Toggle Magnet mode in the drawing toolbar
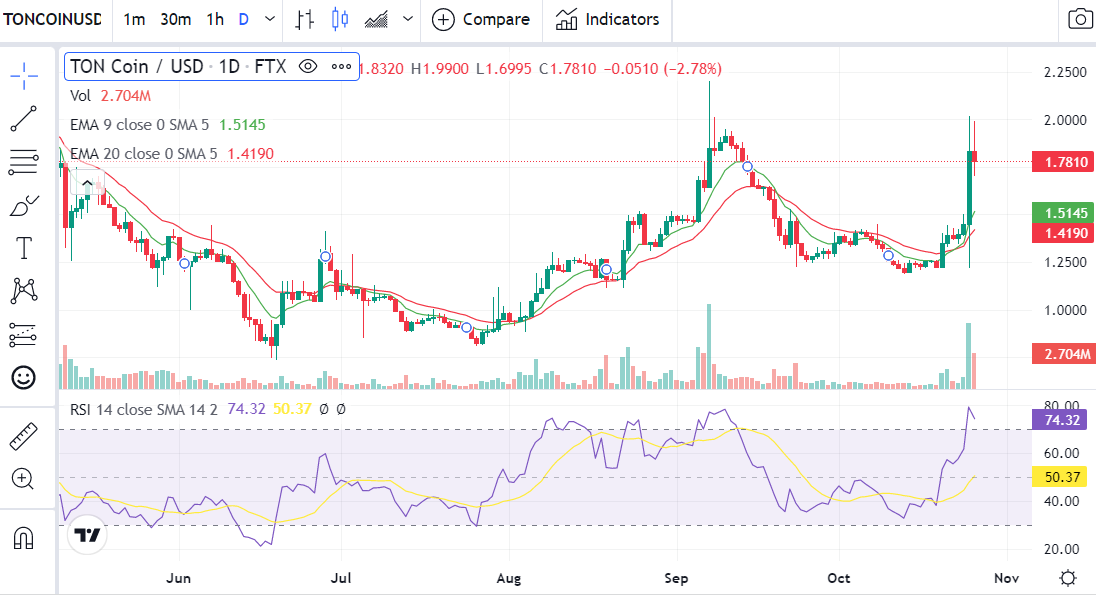 [x=24, y=537]
